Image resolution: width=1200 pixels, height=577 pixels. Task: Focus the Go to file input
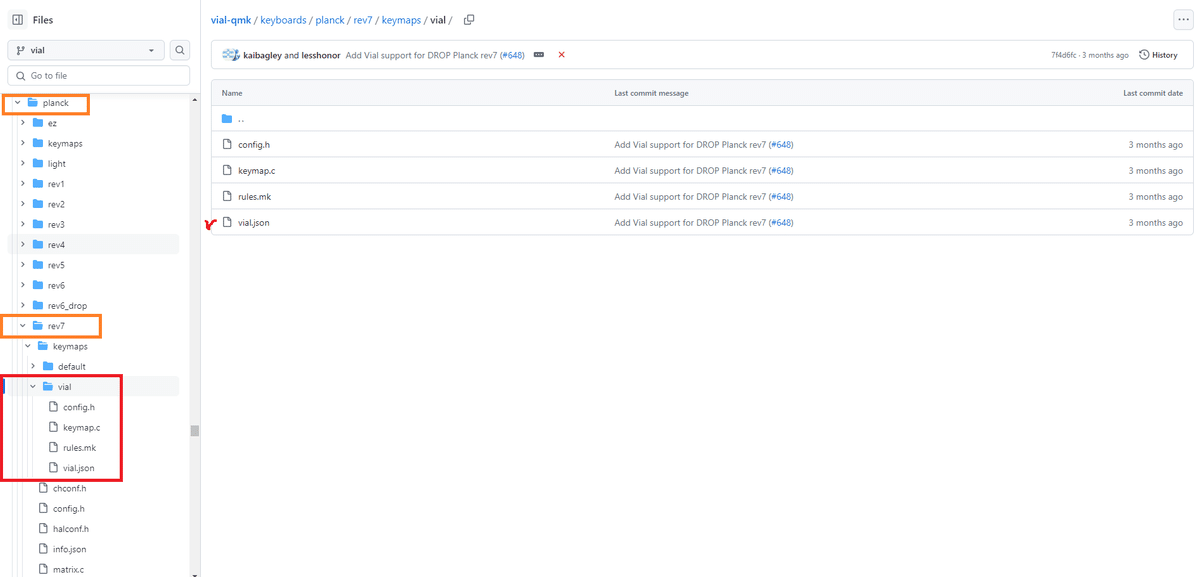pos(99,76)
